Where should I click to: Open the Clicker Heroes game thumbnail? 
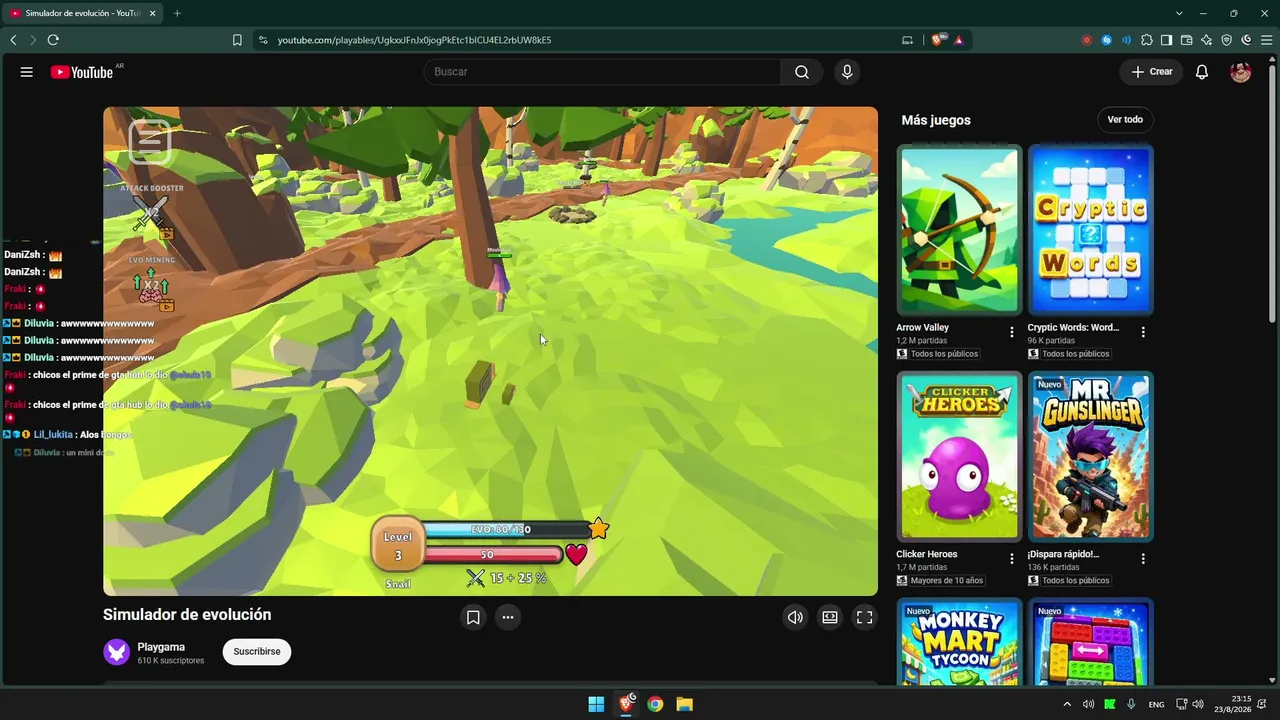click(x=960, y=457)
